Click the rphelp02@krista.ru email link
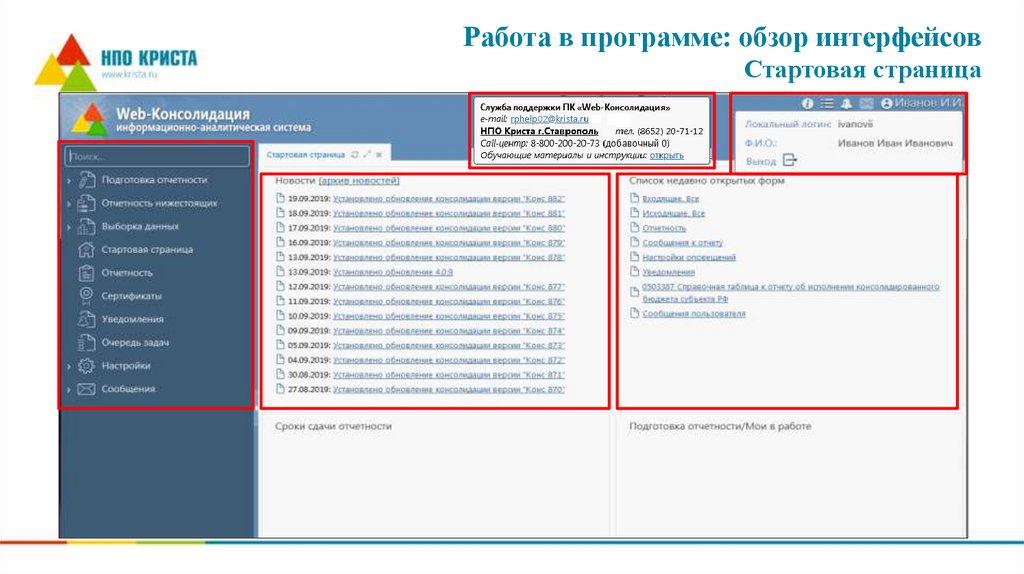This screenshot has height=574, width=1024. (x=549, y=119)
